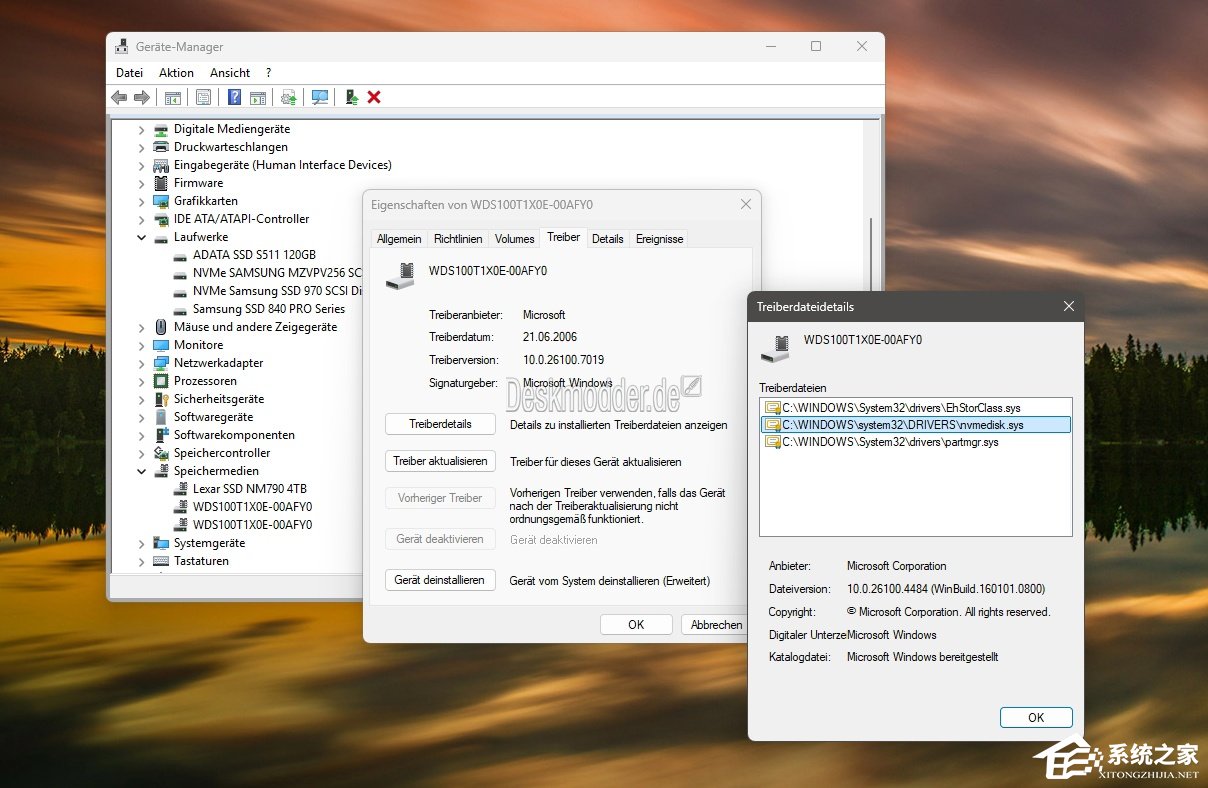Click the Gerät deinstallieren button

tap(440, 580)
